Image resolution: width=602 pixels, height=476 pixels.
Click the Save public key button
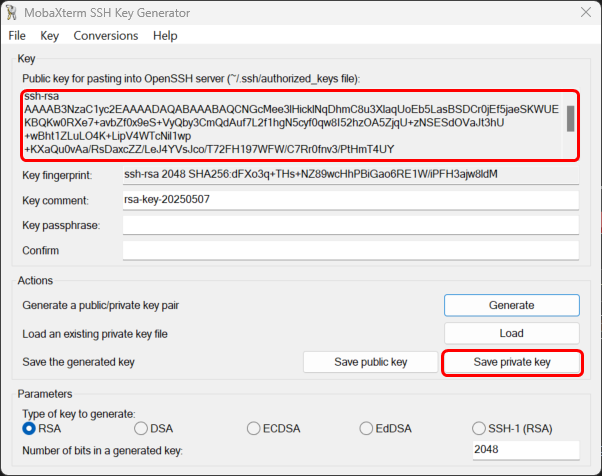(x=370, y=362)
